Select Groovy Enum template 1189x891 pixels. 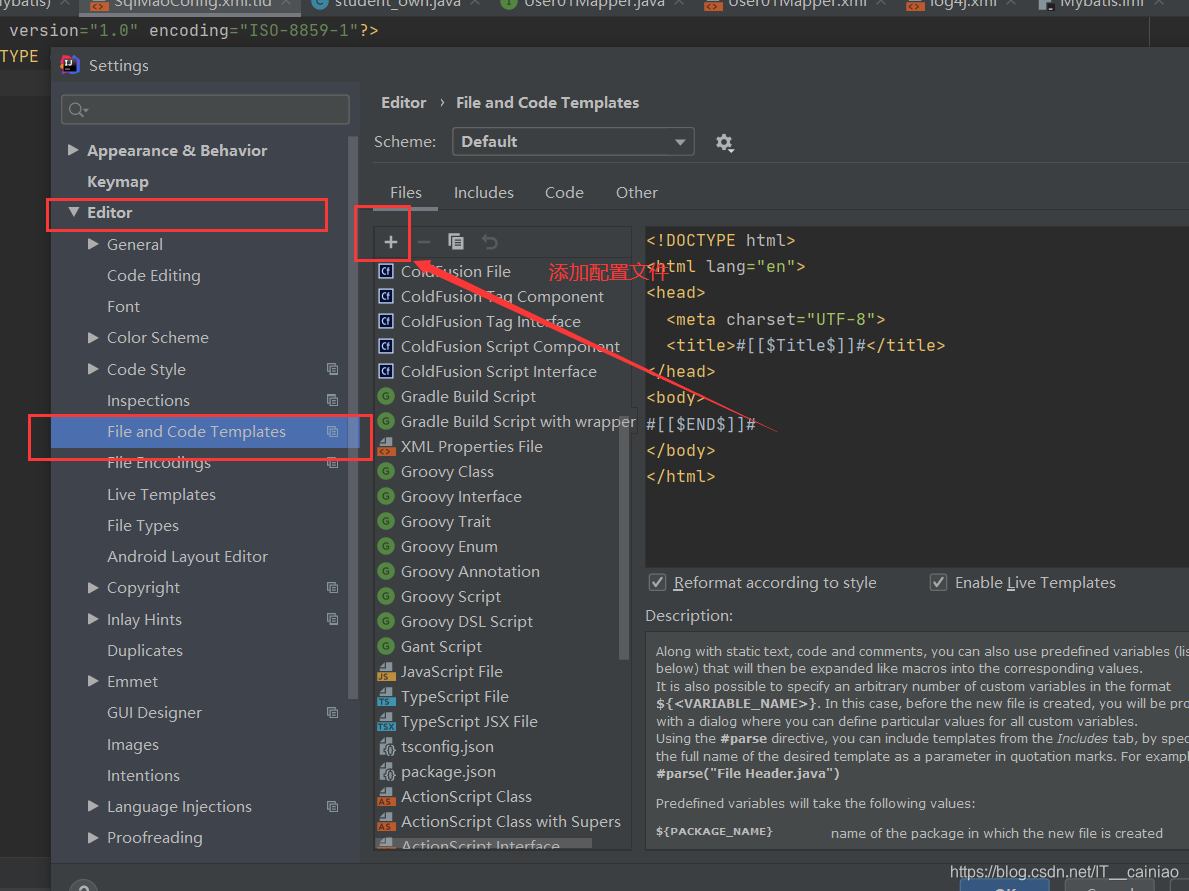pos(449,547)
